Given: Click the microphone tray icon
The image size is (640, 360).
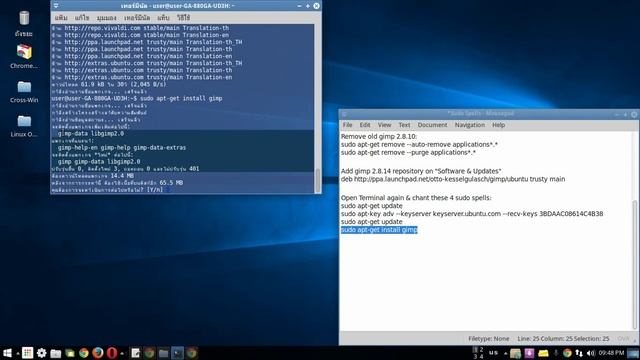Looking at the screenshot, I should pos(556,353).
